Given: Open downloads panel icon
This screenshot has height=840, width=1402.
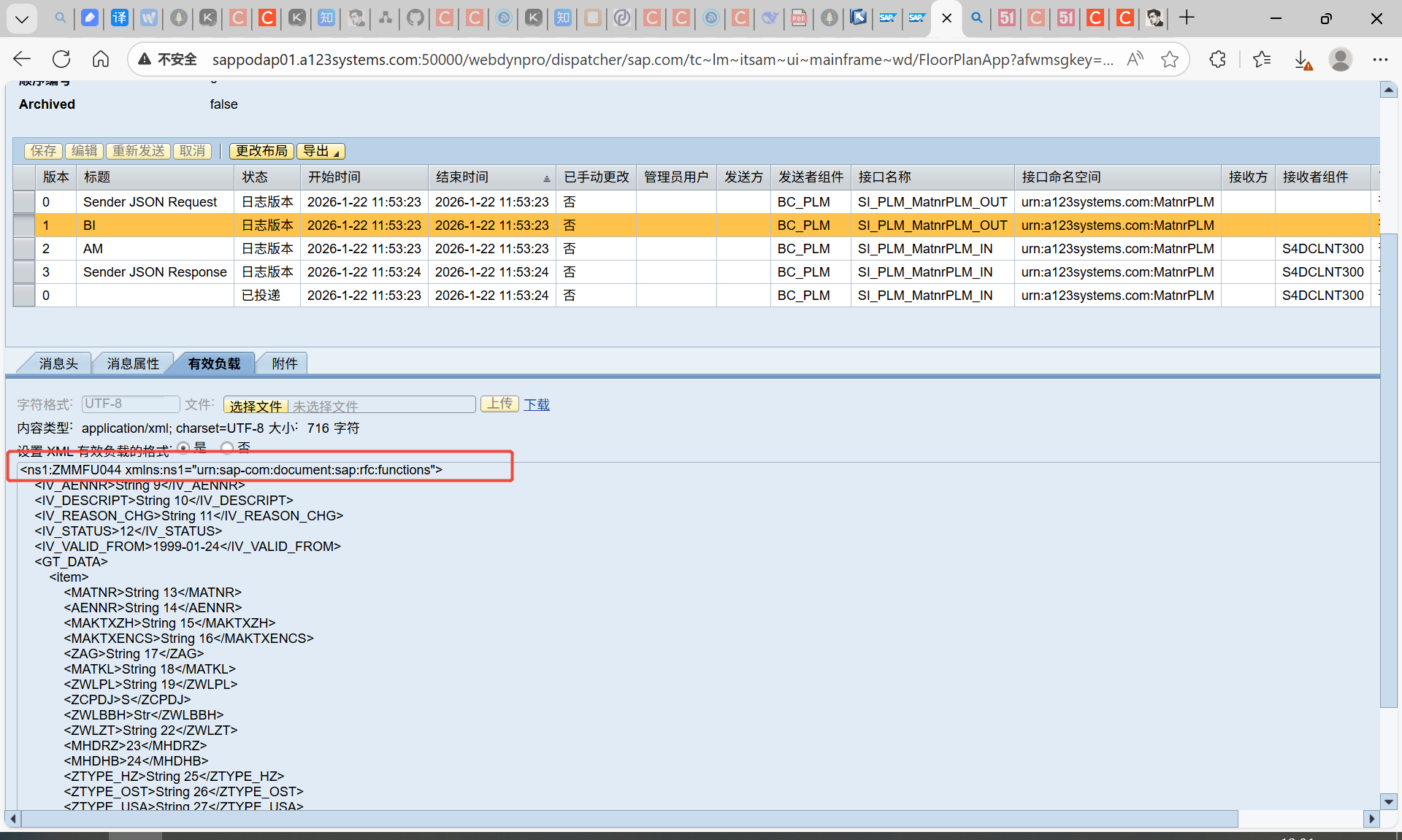Looking at the screenshot, I should tap(1303, 59).
